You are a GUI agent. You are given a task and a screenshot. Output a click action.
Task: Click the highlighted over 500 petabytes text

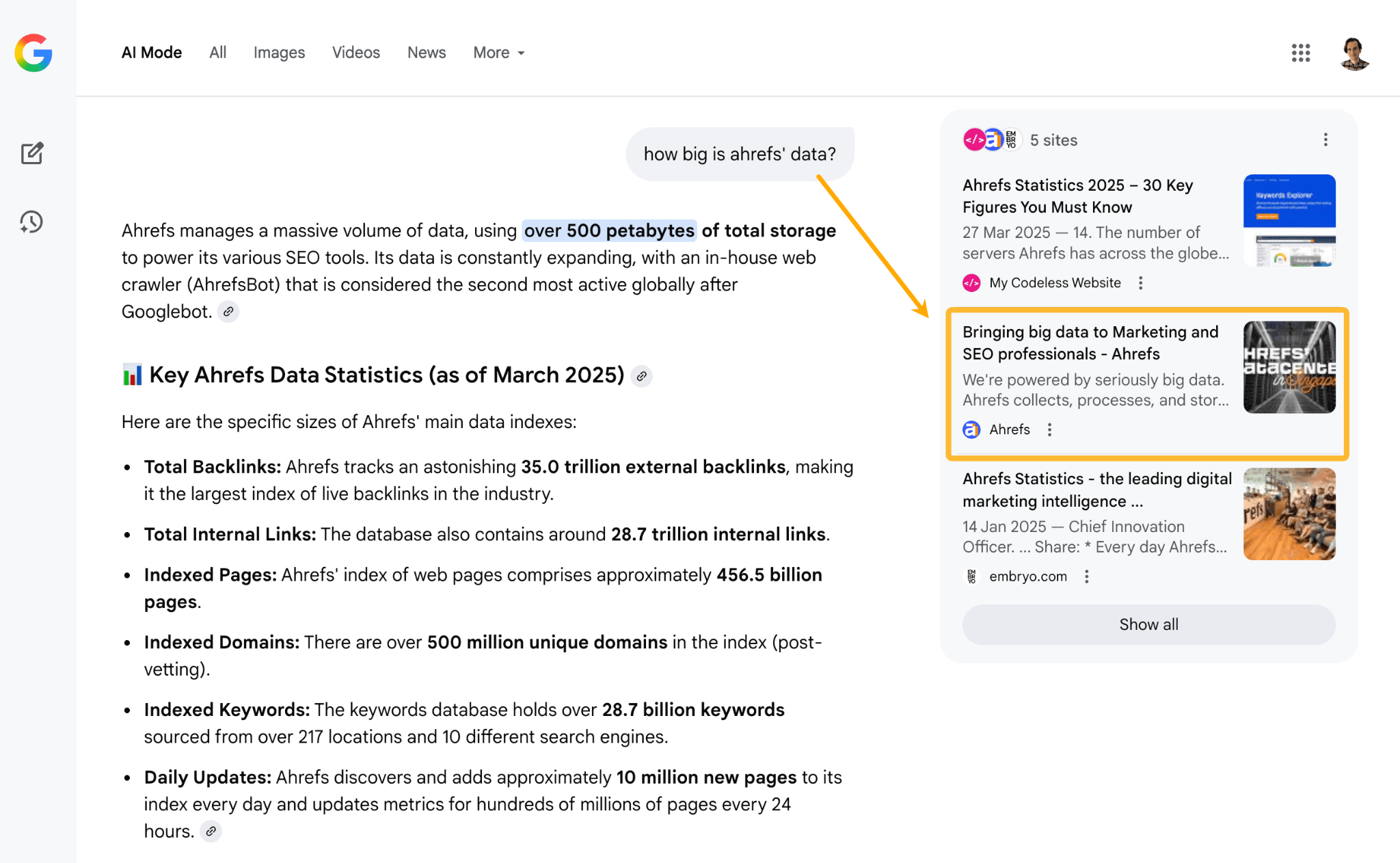(608, 230)
